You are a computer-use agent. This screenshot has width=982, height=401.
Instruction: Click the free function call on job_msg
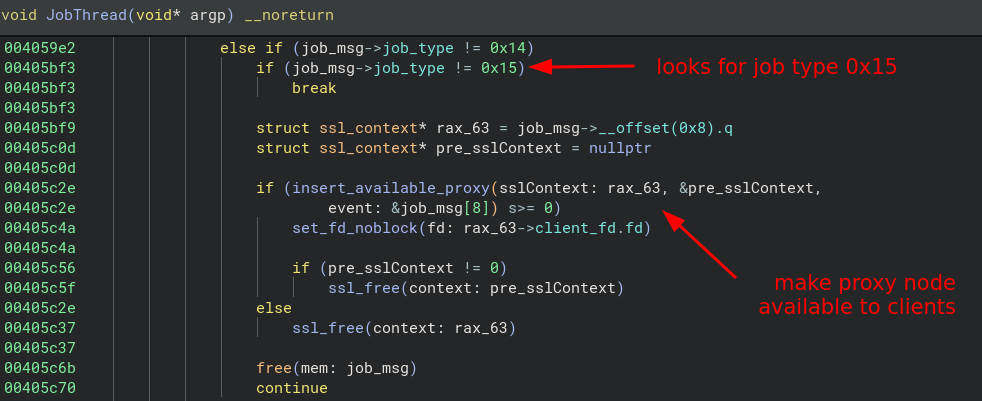click(x=274, y=368)
